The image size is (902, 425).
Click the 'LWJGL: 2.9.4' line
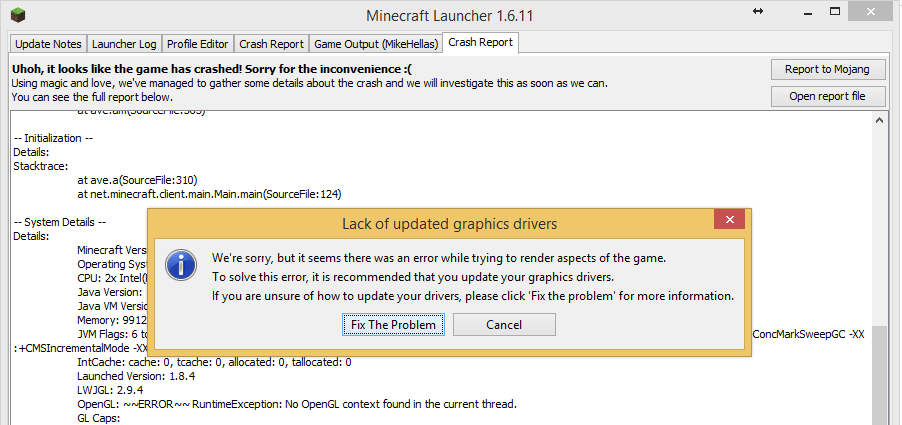110,390
